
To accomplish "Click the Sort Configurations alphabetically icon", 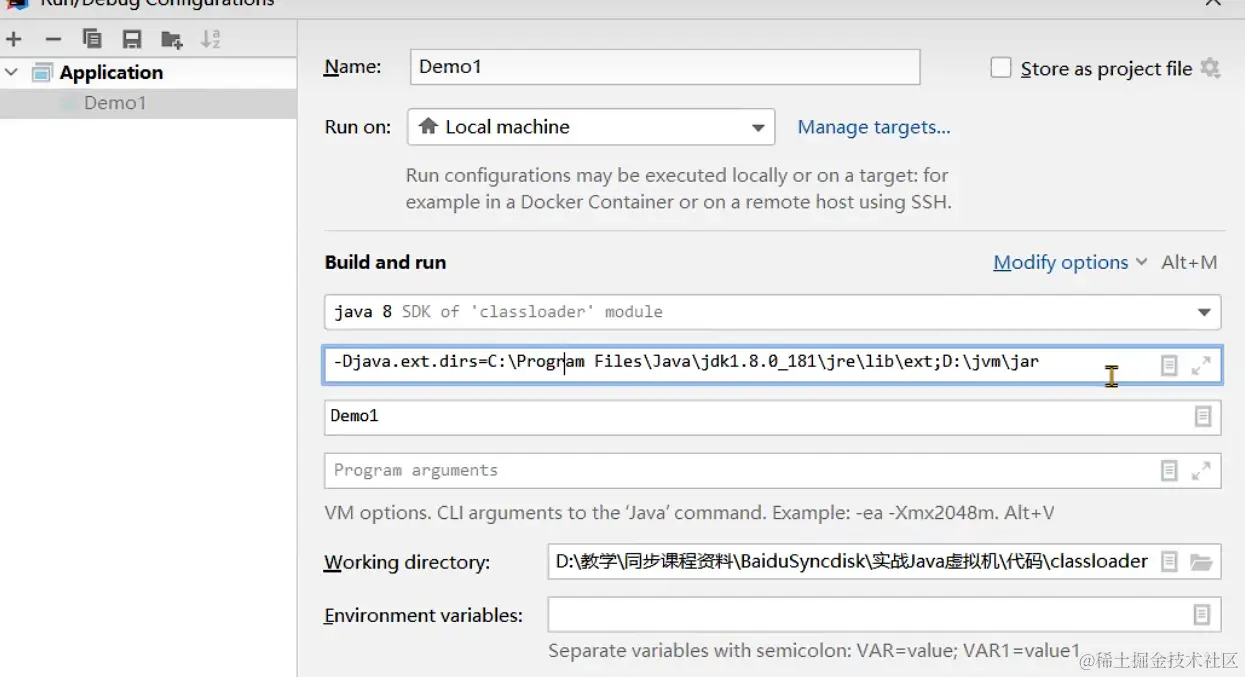I will coord(211,39).
